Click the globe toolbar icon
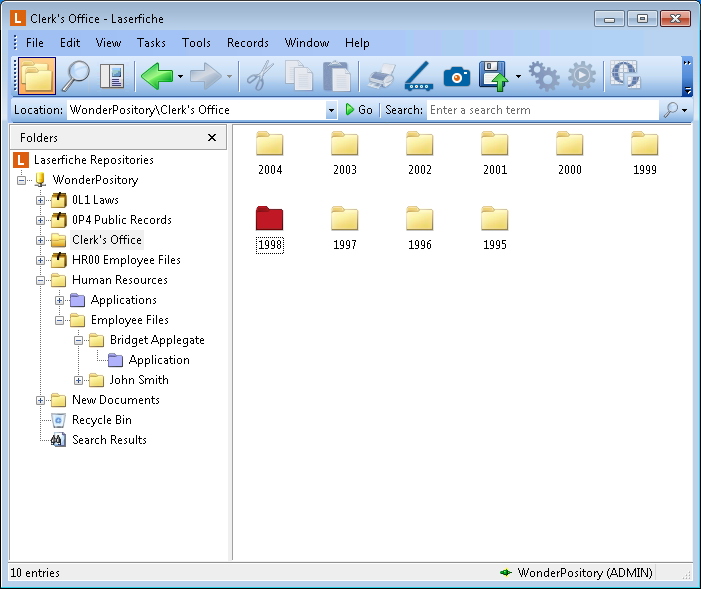Viewport: 701px width, 589px height. click(625, 75)
